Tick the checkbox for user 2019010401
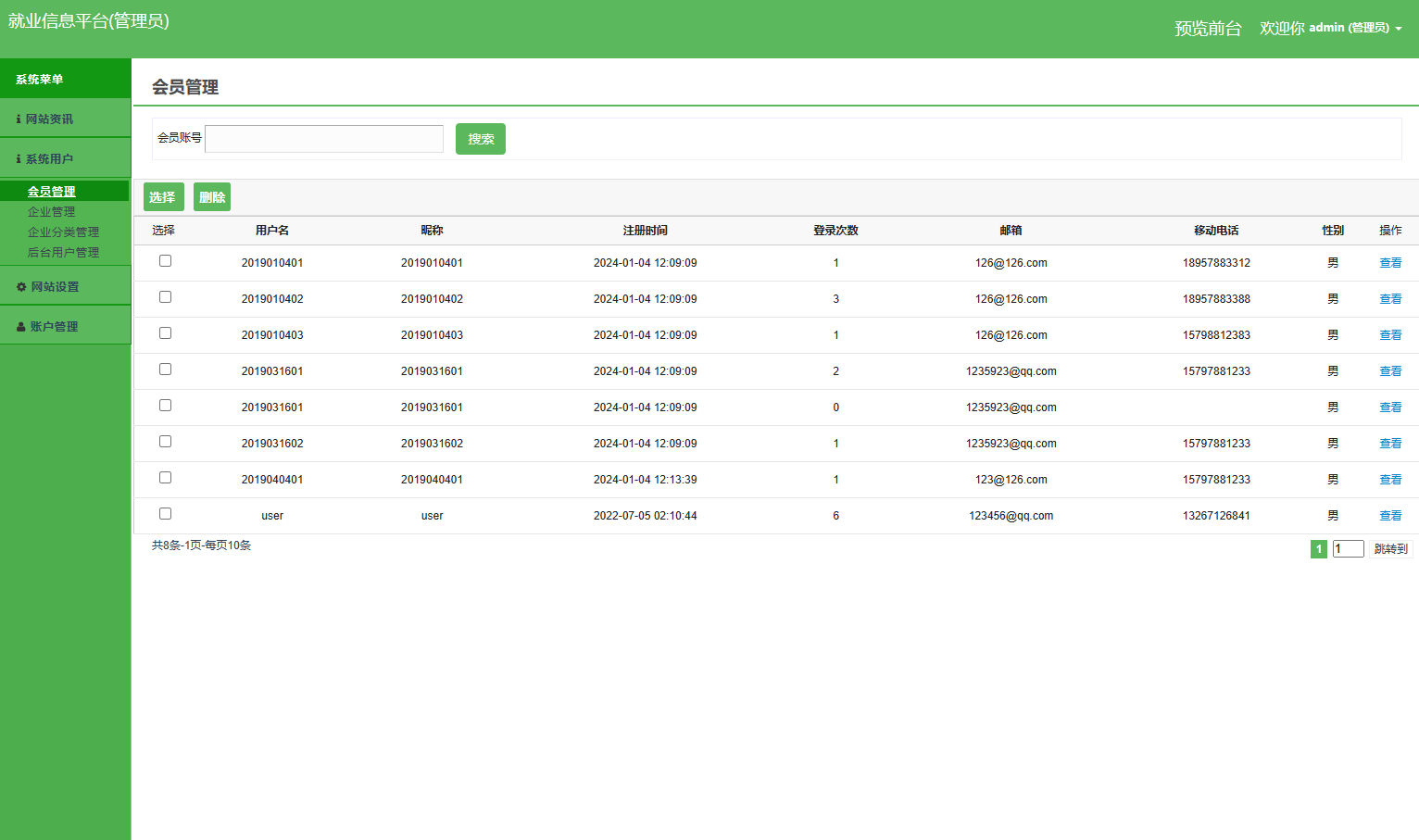Image resolution: width=1419 pixels, height=840 pixels. point(165,261)
